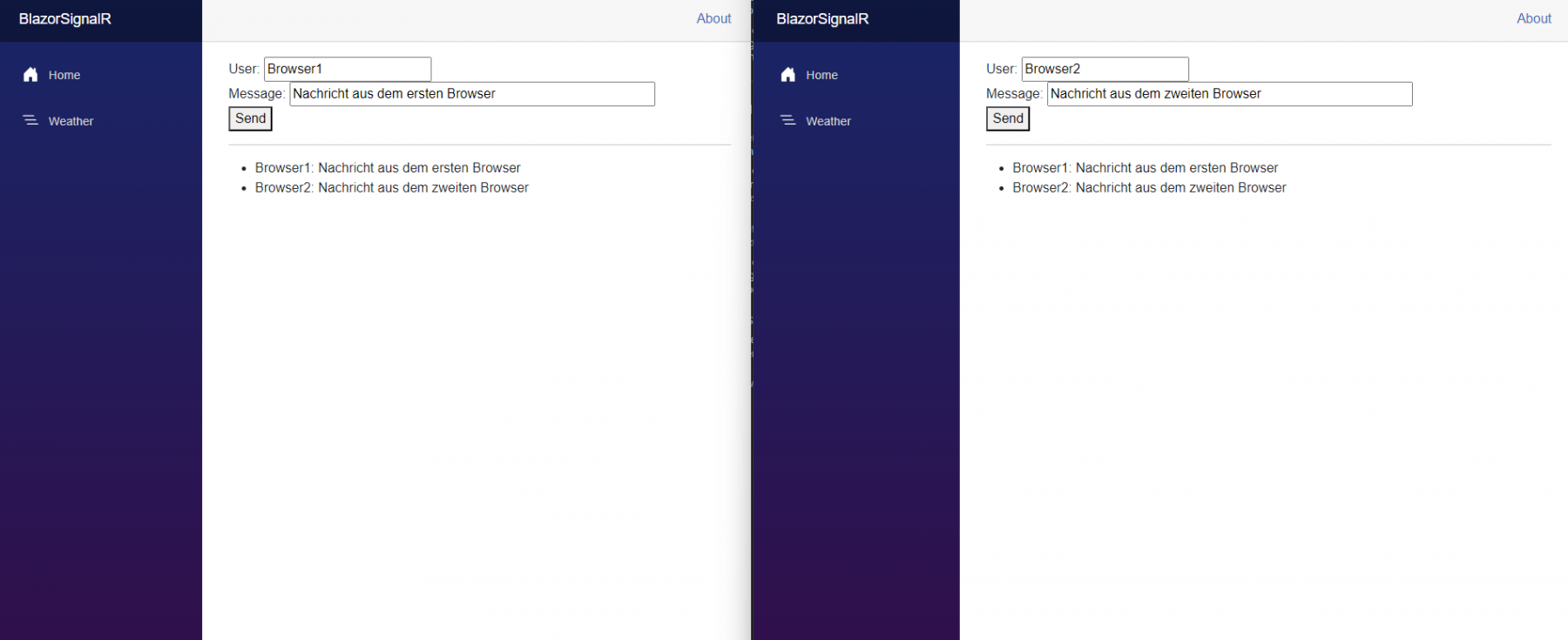Focus Message field with 'zweiten Browser' text

pyautogui.click(x=1230, y=94)
